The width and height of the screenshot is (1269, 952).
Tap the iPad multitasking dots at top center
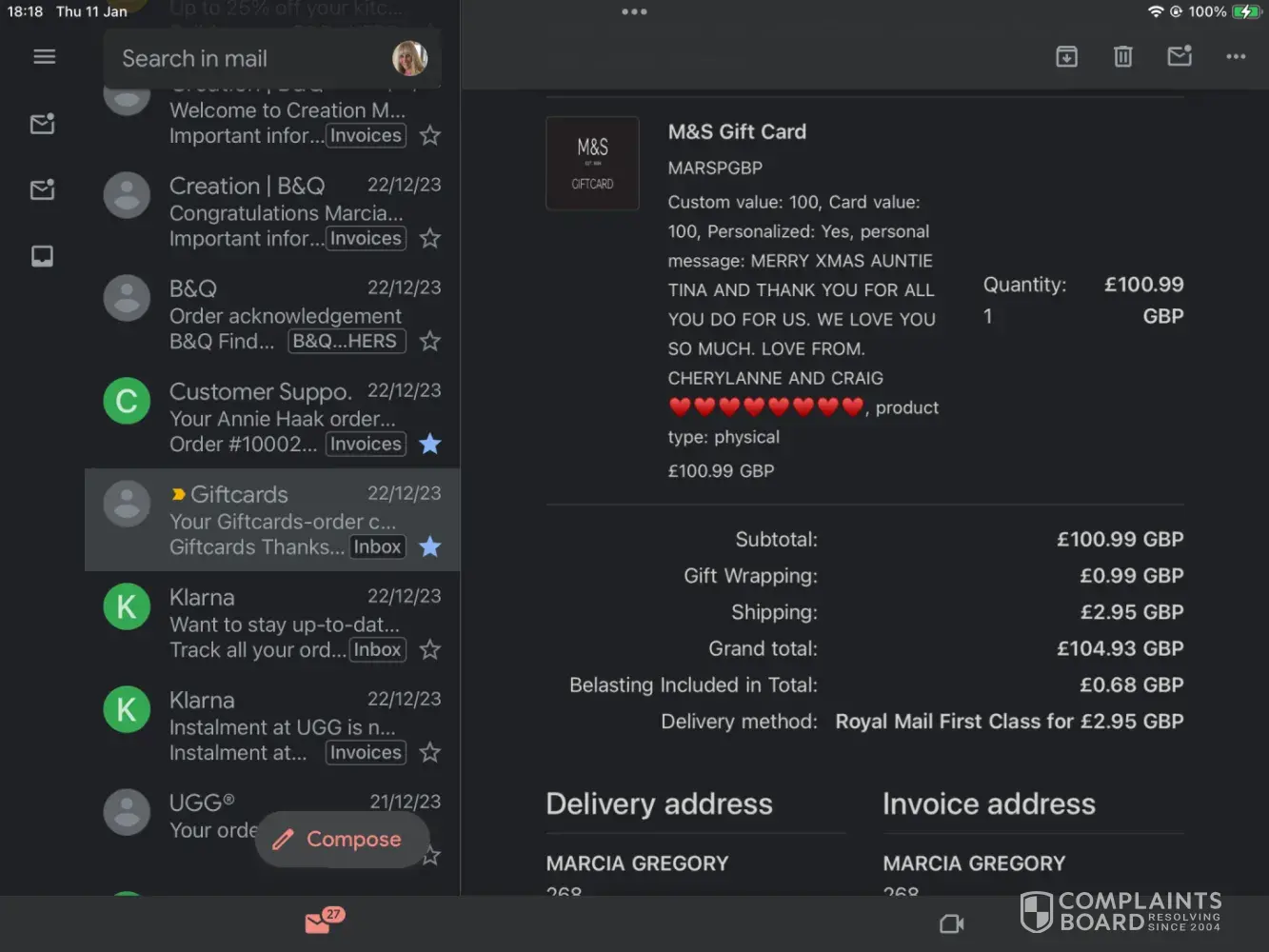634,12
